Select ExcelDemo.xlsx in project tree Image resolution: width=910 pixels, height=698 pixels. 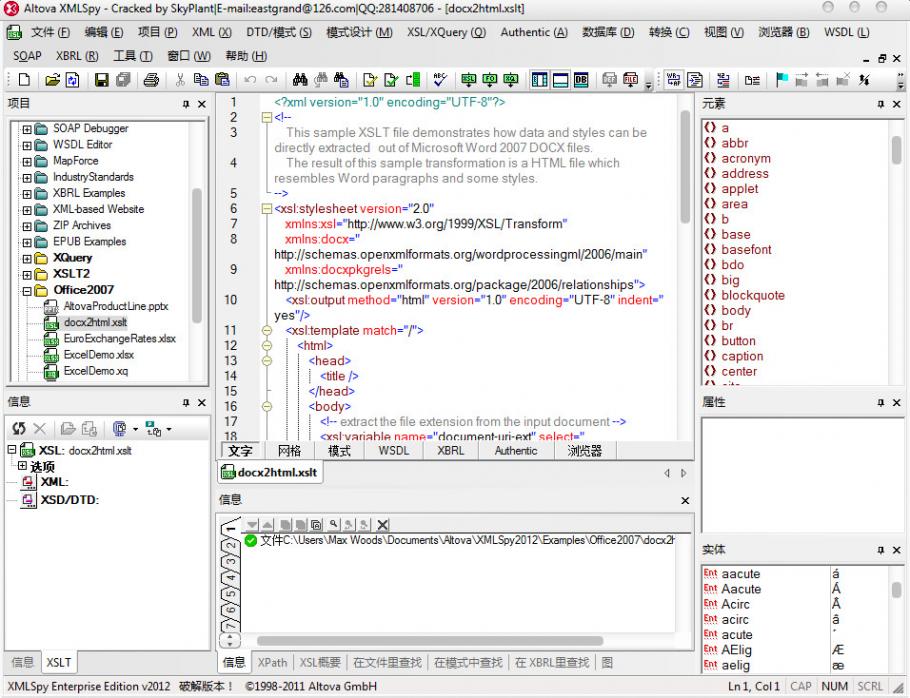(98, 355)
